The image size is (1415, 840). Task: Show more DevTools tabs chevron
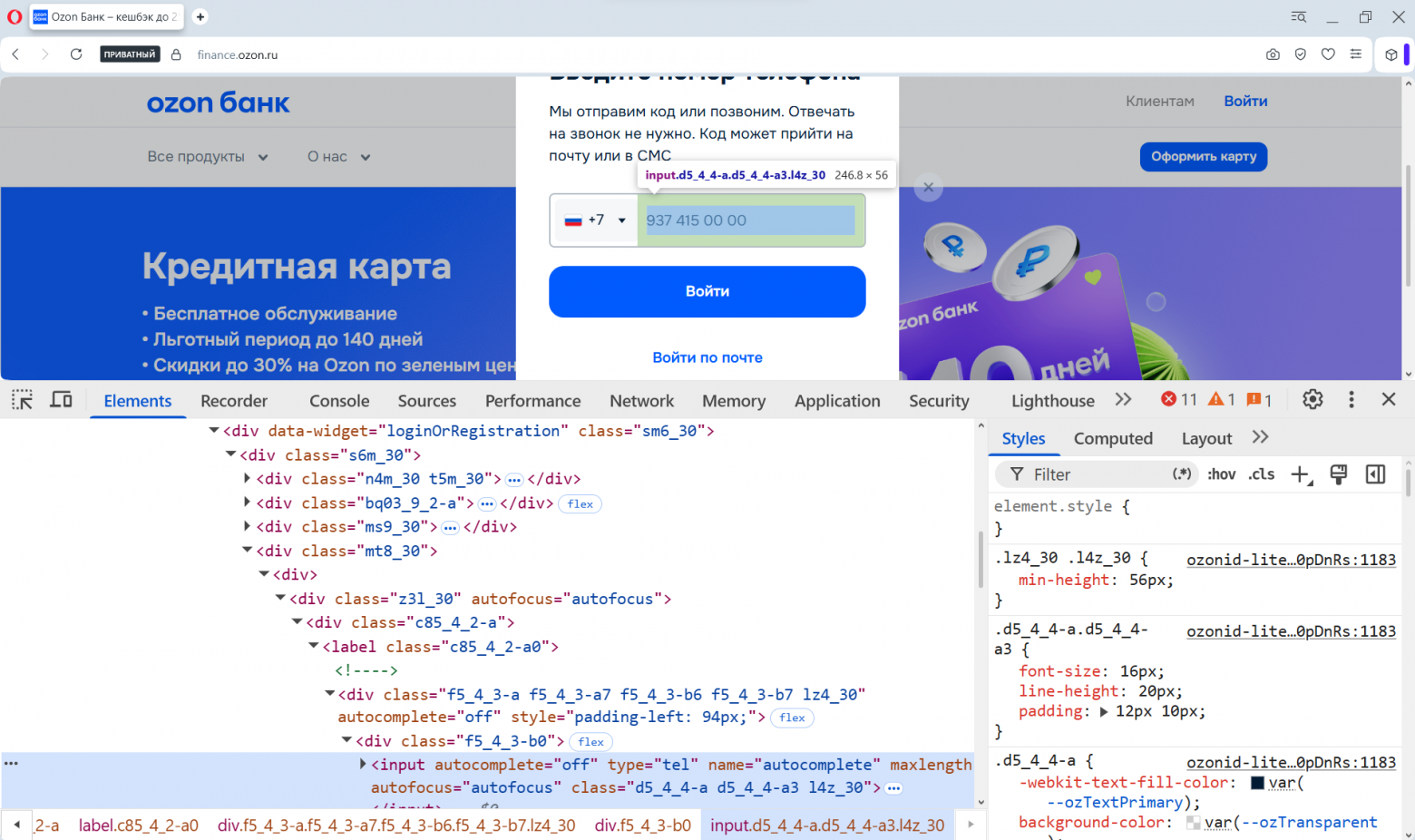pyautogui.click(x=1124, y=399)
